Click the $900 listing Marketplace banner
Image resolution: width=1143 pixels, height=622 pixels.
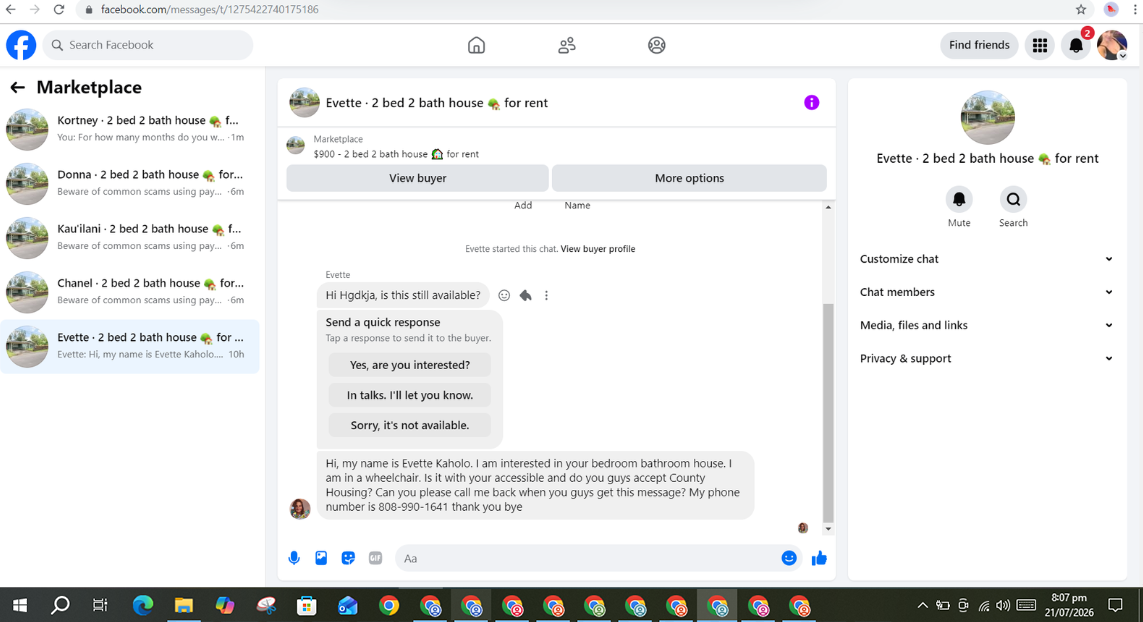coord(557,147)
